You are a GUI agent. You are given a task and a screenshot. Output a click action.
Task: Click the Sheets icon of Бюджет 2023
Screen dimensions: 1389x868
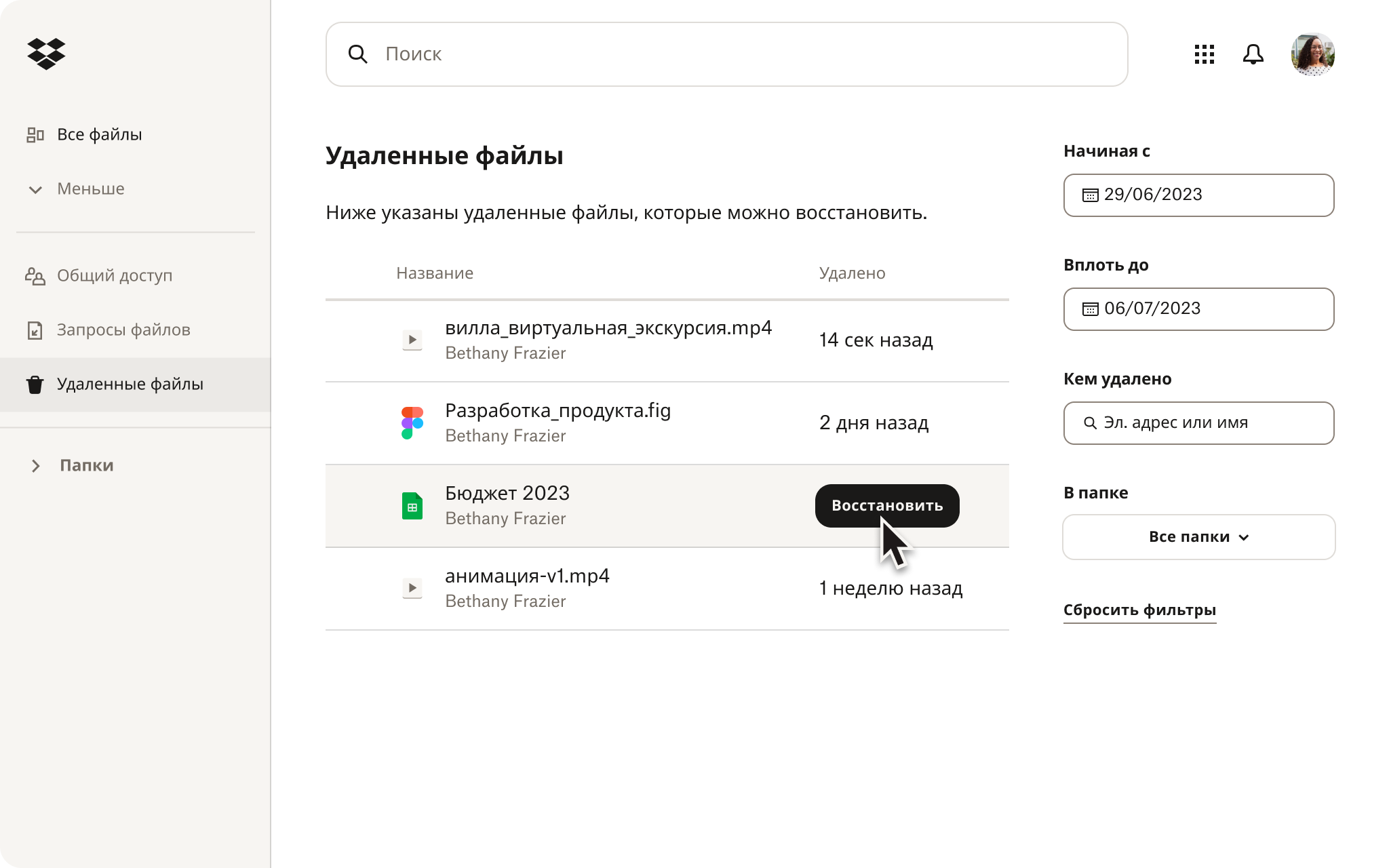tap(412, 506)
